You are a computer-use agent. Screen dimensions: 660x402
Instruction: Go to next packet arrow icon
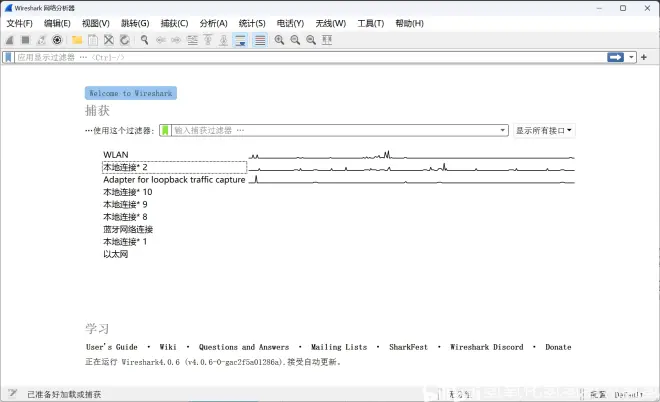click(176, 40)
